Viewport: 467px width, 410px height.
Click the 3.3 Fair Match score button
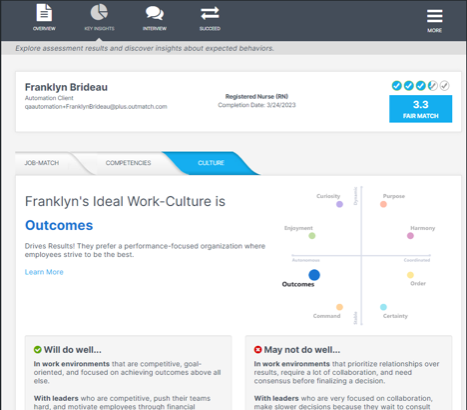(421, 109)
